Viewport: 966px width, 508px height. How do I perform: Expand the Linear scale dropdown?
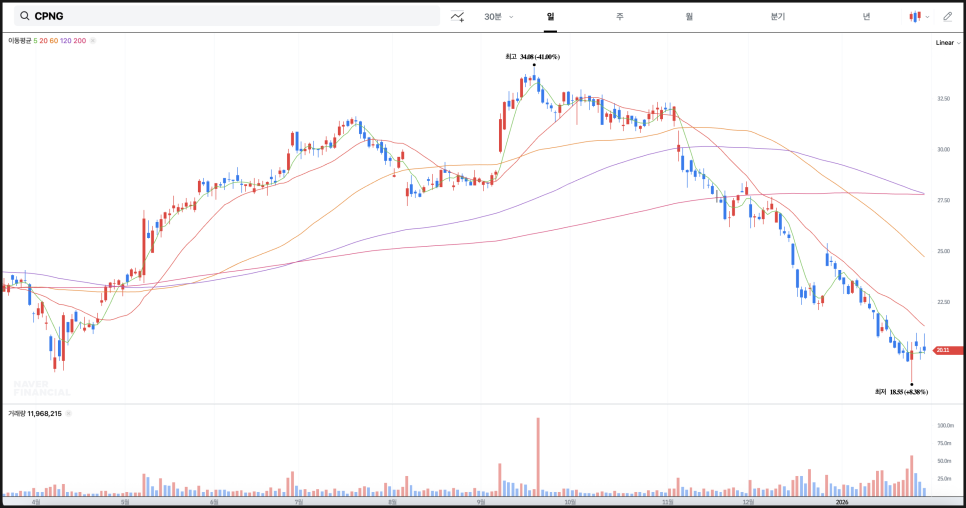coord(946,43)
